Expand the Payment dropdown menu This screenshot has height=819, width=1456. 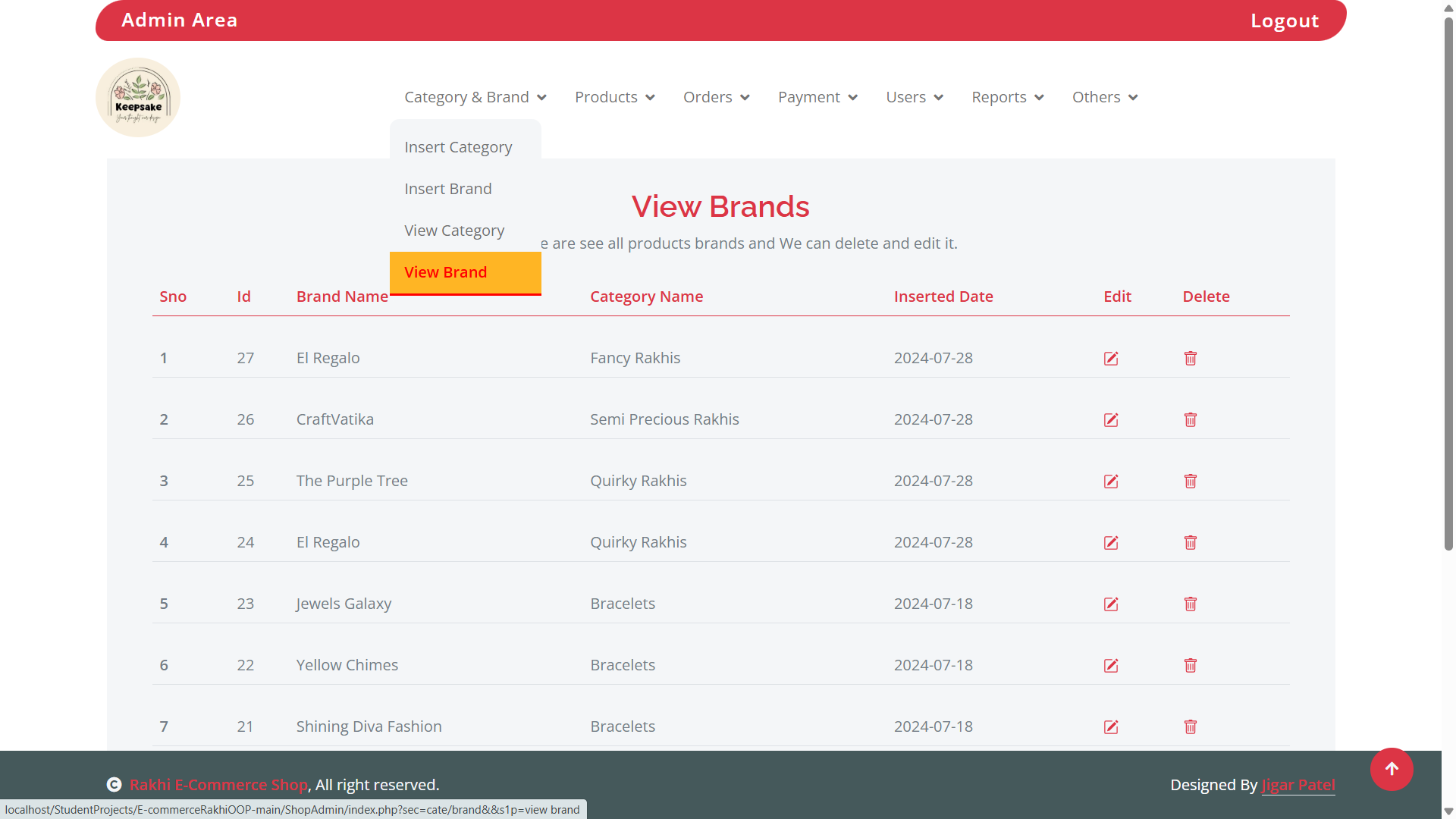click(818, 97)
